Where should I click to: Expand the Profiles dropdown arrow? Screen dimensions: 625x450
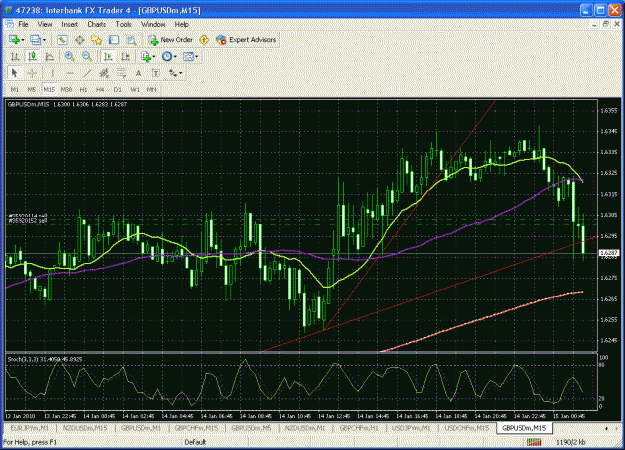[44, 40]
